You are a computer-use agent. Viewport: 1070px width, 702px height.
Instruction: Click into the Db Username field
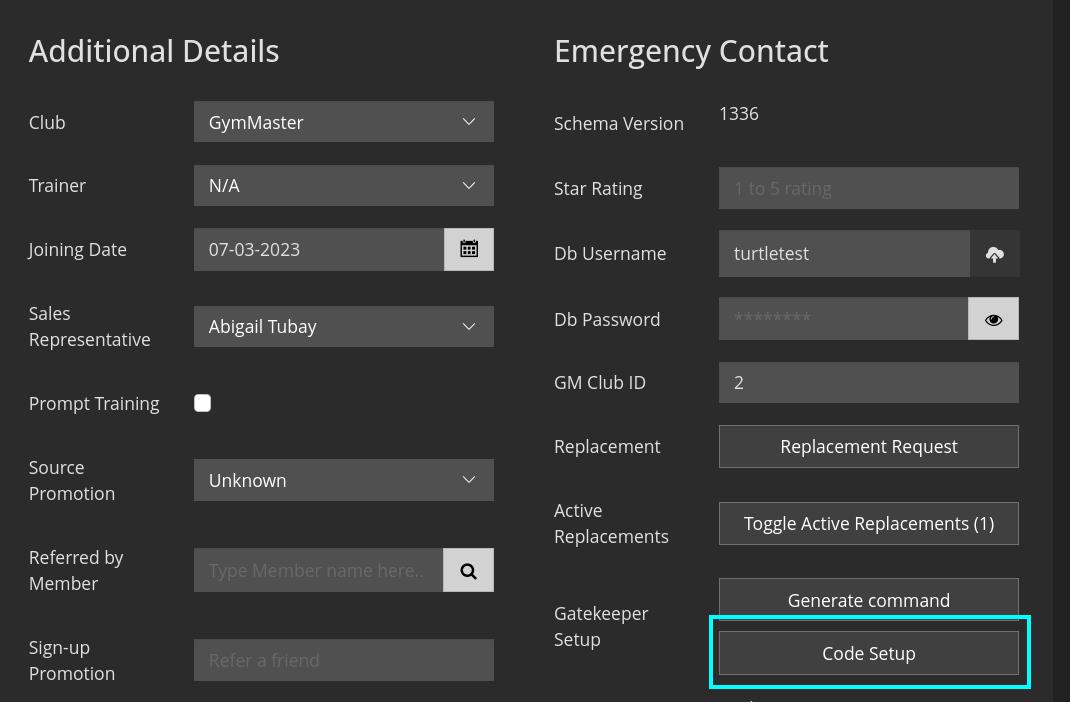[x=843, y=254]
